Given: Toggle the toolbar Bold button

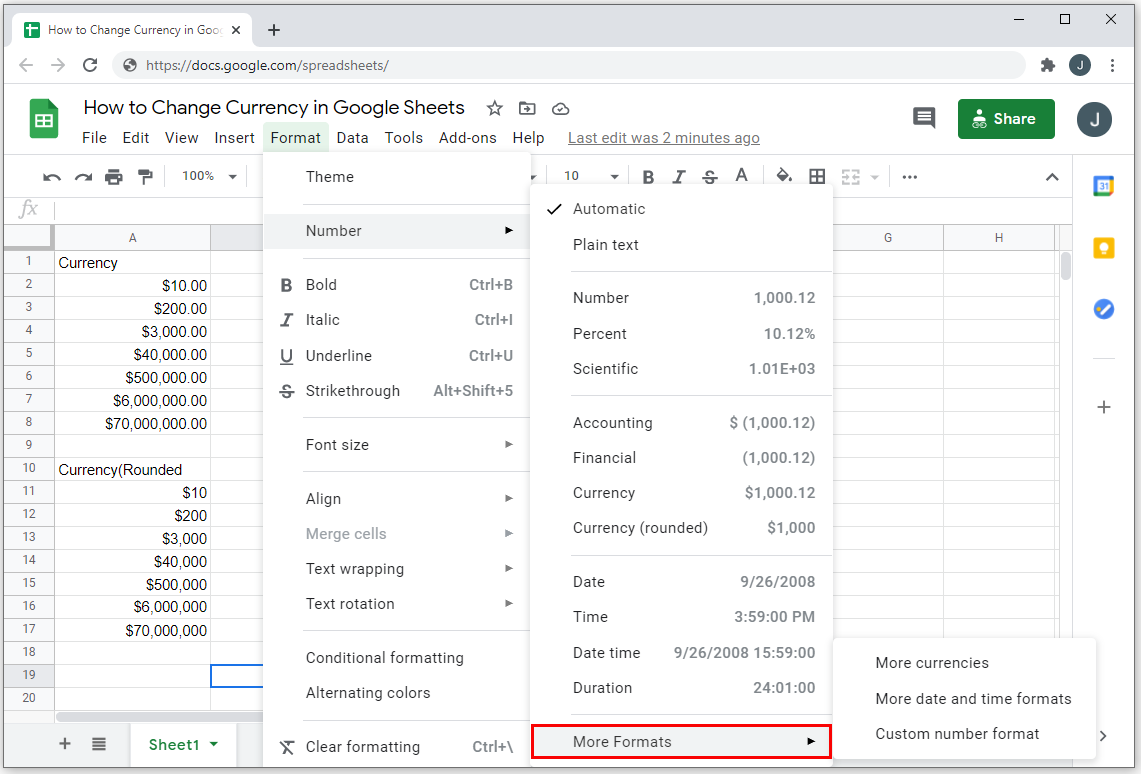Looking at the screenshot, I should pos(648,177).
